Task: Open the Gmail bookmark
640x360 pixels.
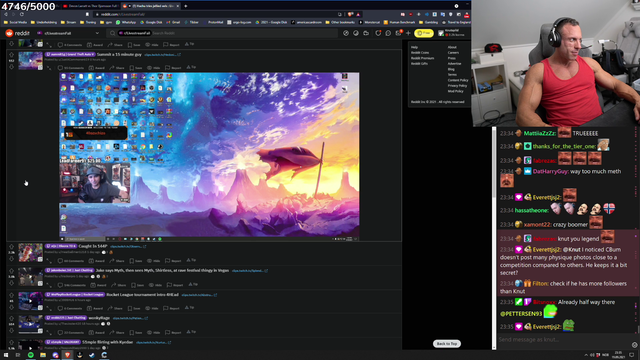Action: click(174, 22)
